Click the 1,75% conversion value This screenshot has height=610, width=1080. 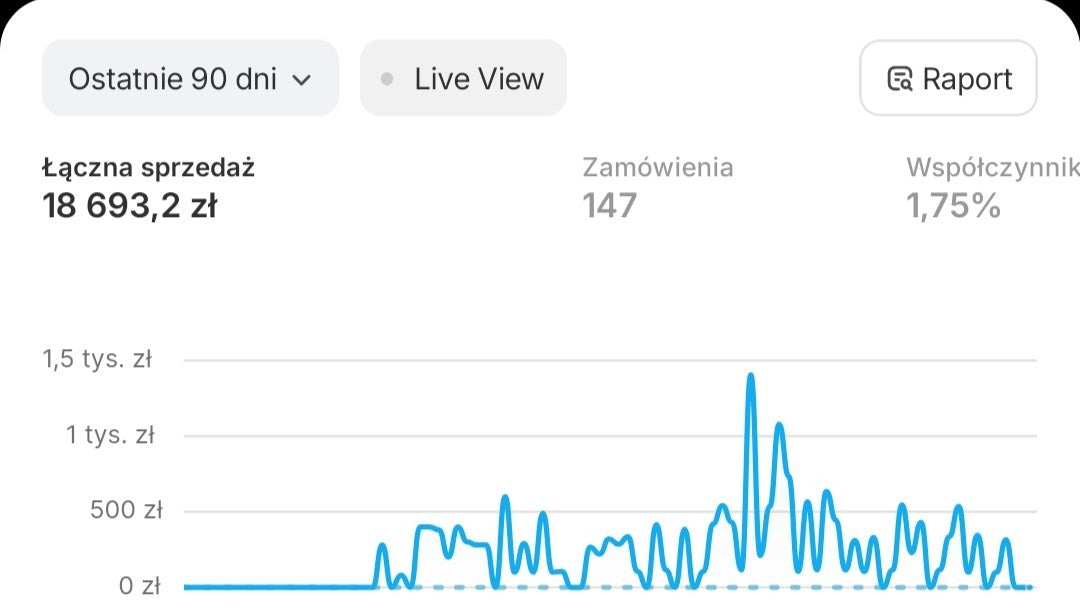coord(953,206)
